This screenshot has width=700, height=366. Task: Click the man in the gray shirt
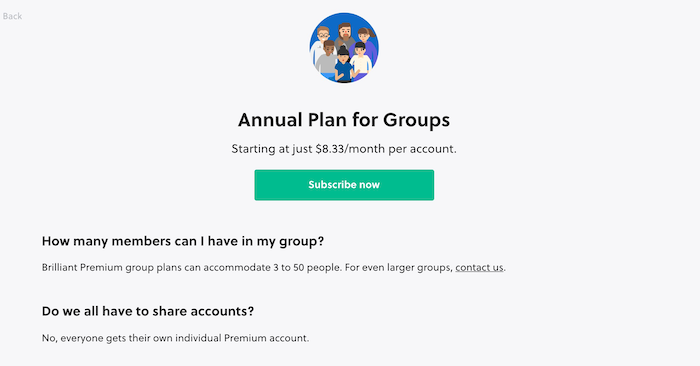327,58
